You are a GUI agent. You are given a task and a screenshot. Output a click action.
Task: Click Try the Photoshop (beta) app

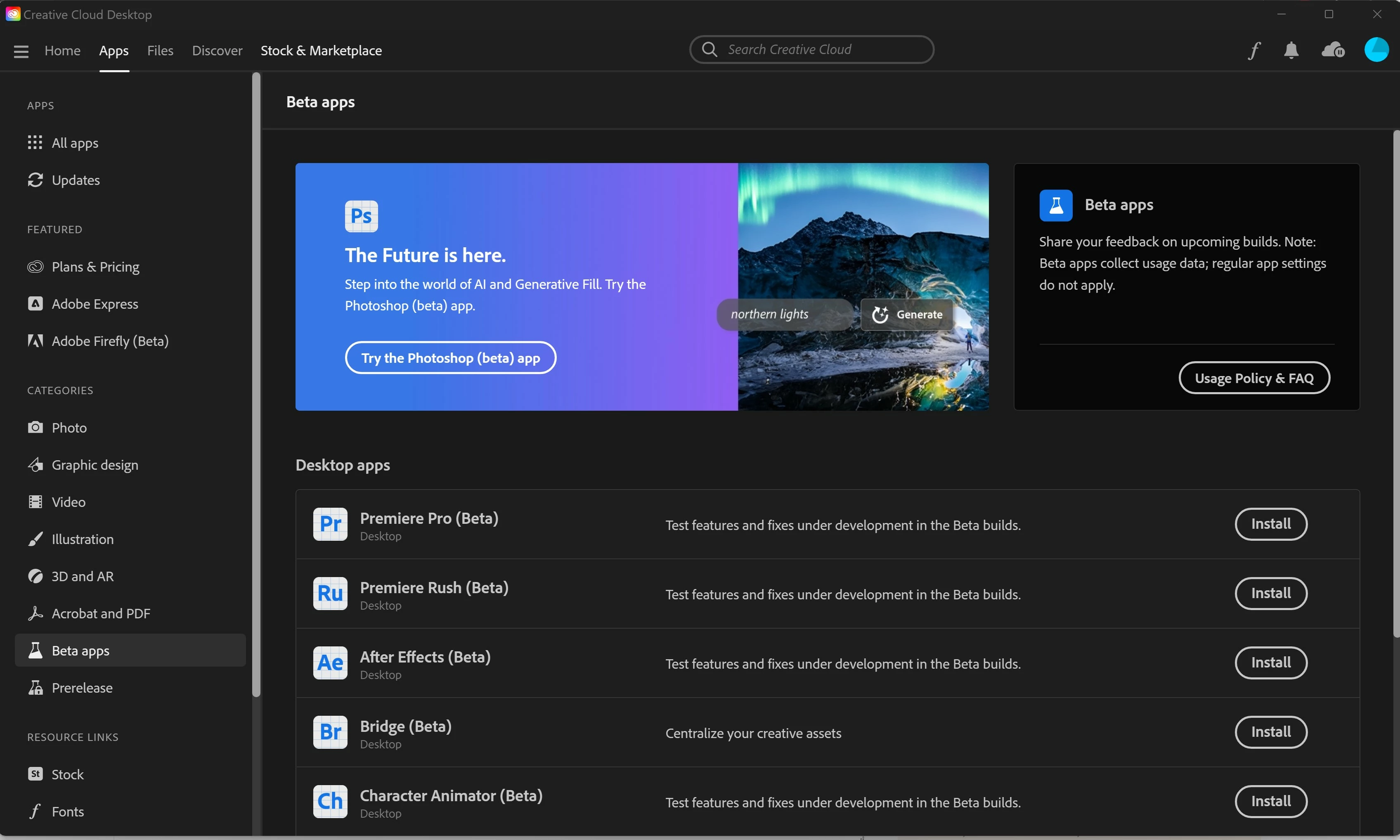[x=450, y=358]
